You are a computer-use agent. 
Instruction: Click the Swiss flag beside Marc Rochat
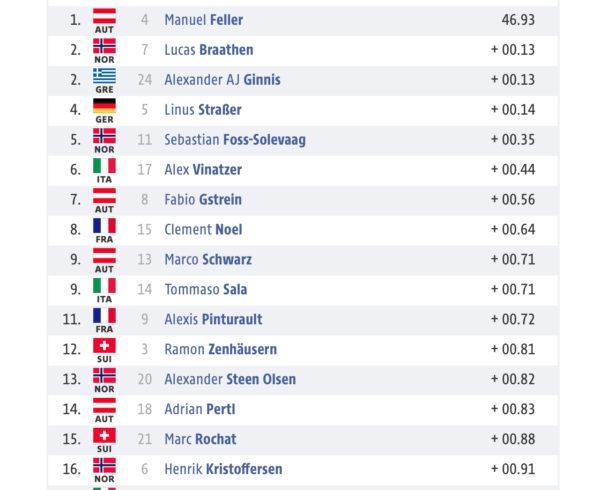(104, 435)
